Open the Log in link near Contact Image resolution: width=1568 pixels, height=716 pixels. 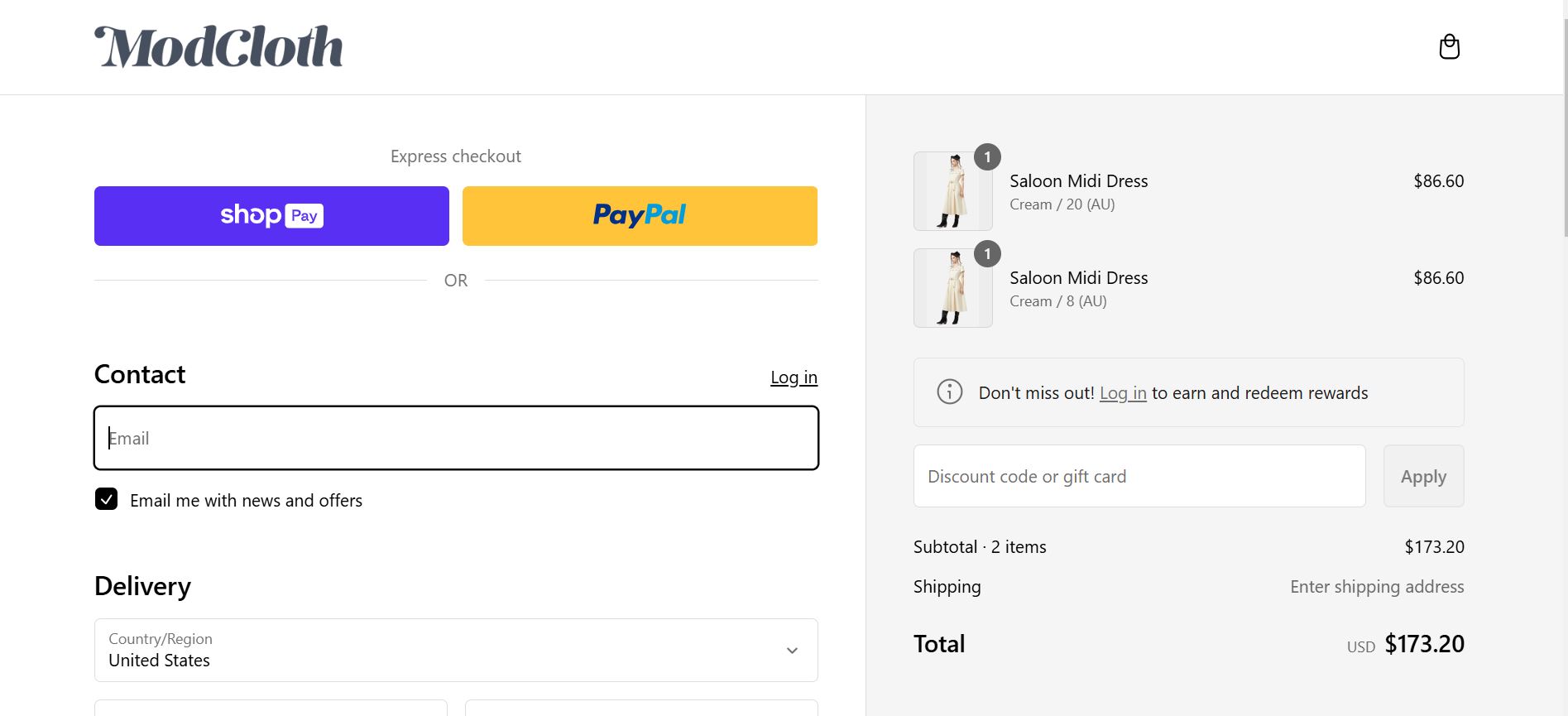pyautogui.click(x=794, y=377)
